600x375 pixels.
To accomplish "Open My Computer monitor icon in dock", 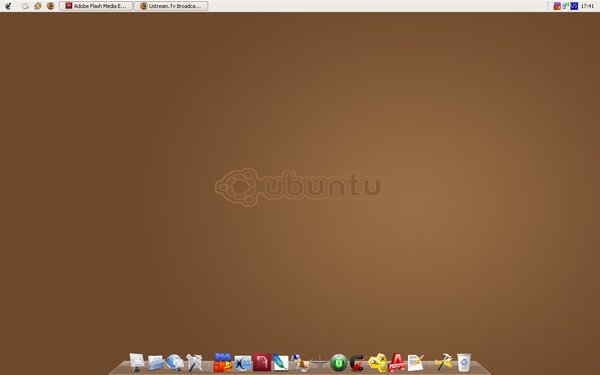I will click(136, 362).
